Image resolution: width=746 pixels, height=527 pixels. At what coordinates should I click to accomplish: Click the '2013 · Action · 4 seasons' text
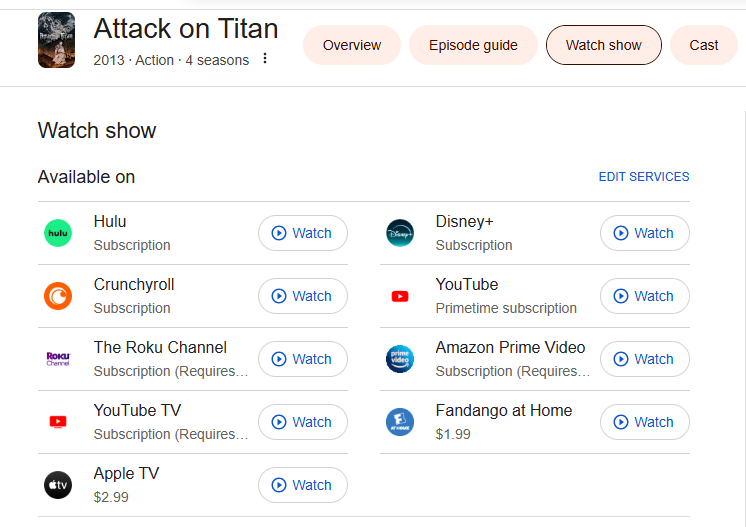click(x=171, y=60)
